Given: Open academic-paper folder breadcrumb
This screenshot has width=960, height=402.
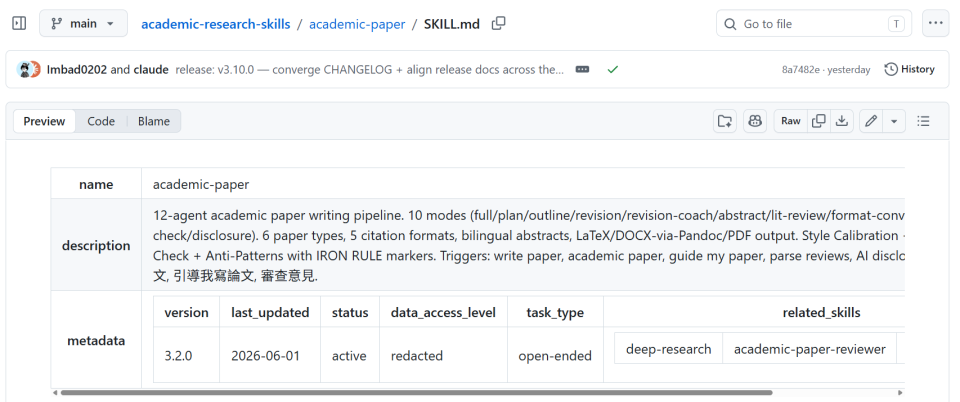Looking at the screenshot, I should point(357,24).
